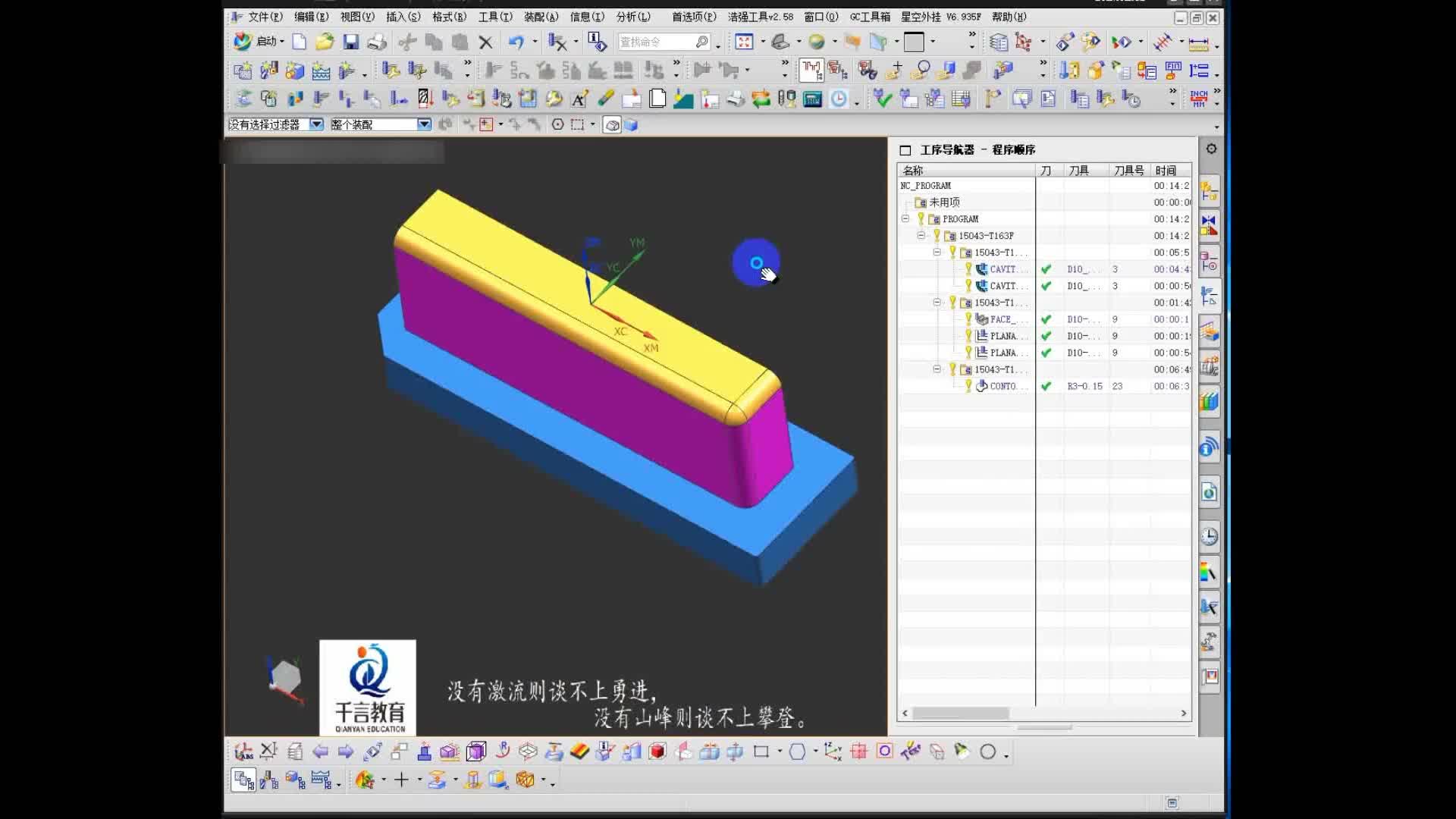Viewport: 1456px width, 819px height.
Task: Click the Annotation 'A' text icon
Action: [579, 99]
